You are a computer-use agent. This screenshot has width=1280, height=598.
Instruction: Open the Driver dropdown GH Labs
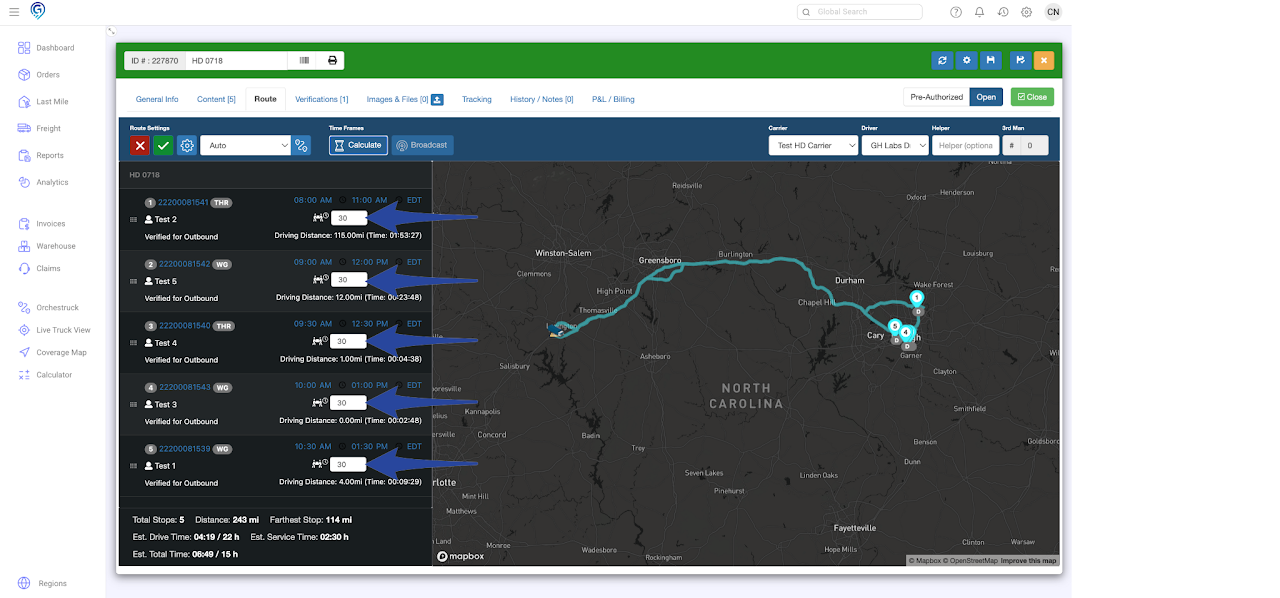click(x=895, y=145)
